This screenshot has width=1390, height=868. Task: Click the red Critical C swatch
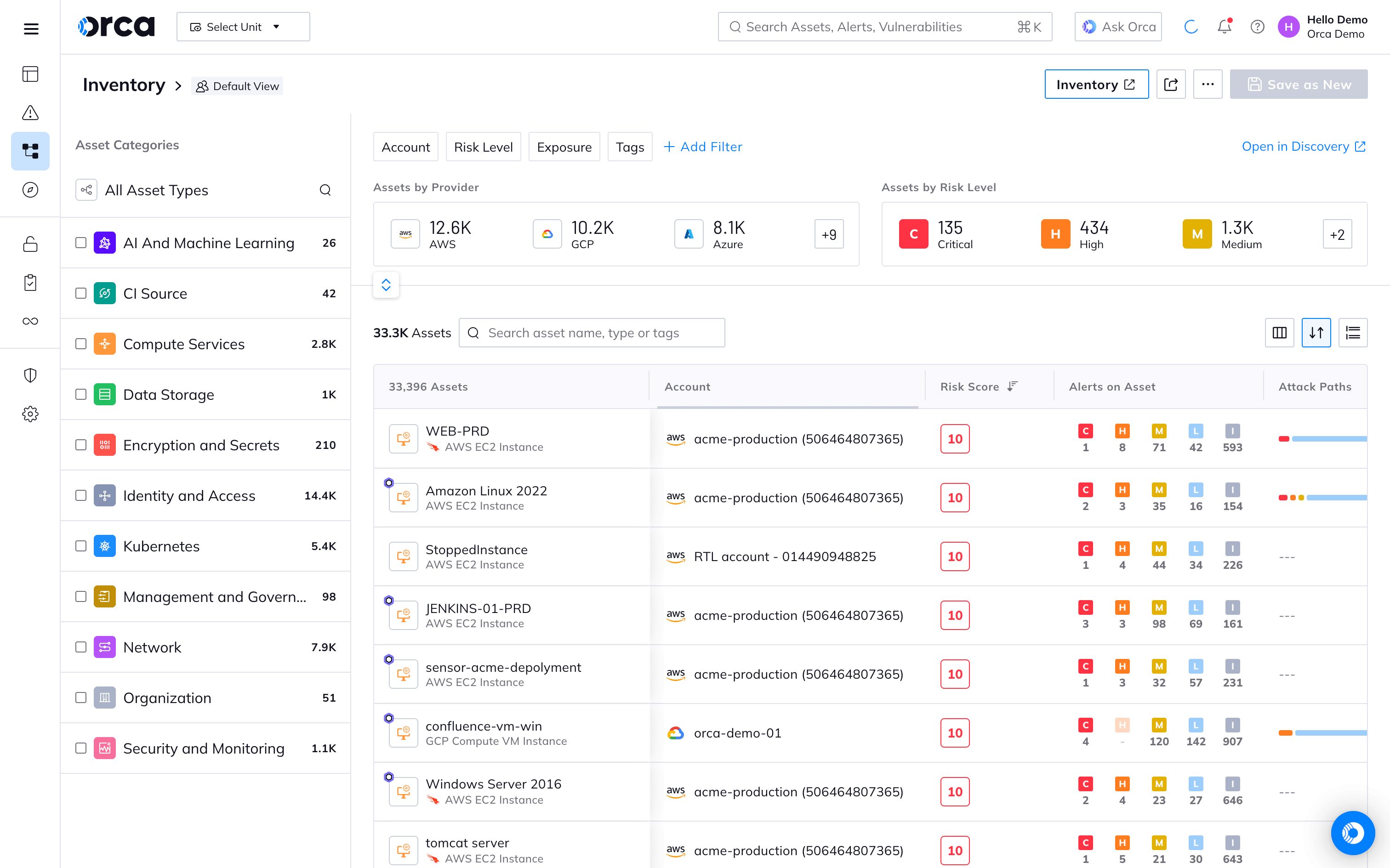coord(913,233)
